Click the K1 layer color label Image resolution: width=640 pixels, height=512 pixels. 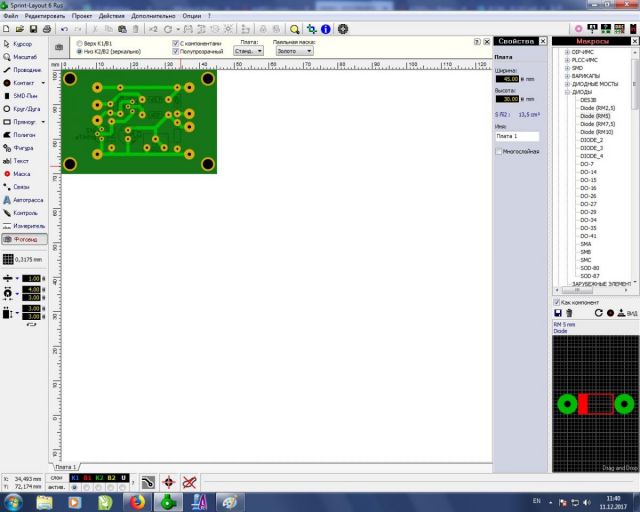point(76,478)
